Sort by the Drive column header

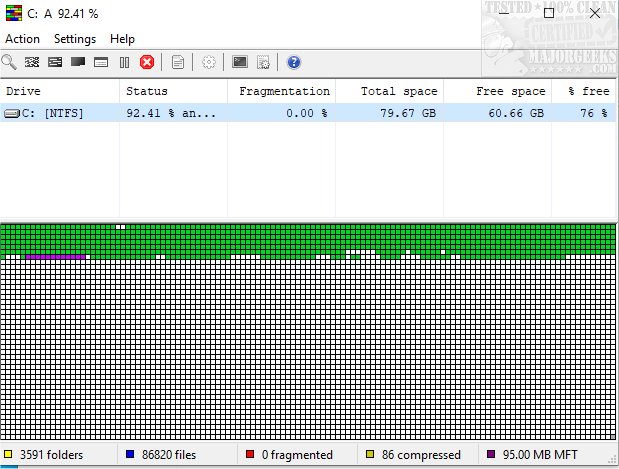[x=60, y=91]
